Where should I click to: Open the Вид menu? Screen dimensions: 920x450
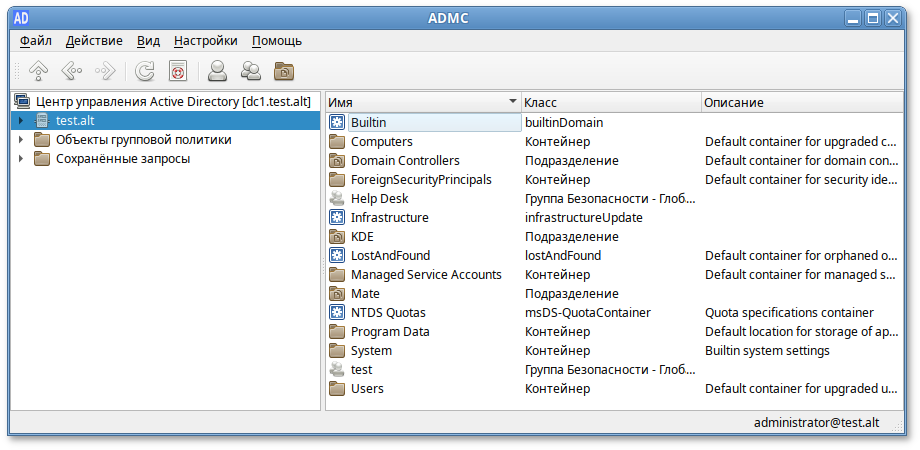(148, 40)
